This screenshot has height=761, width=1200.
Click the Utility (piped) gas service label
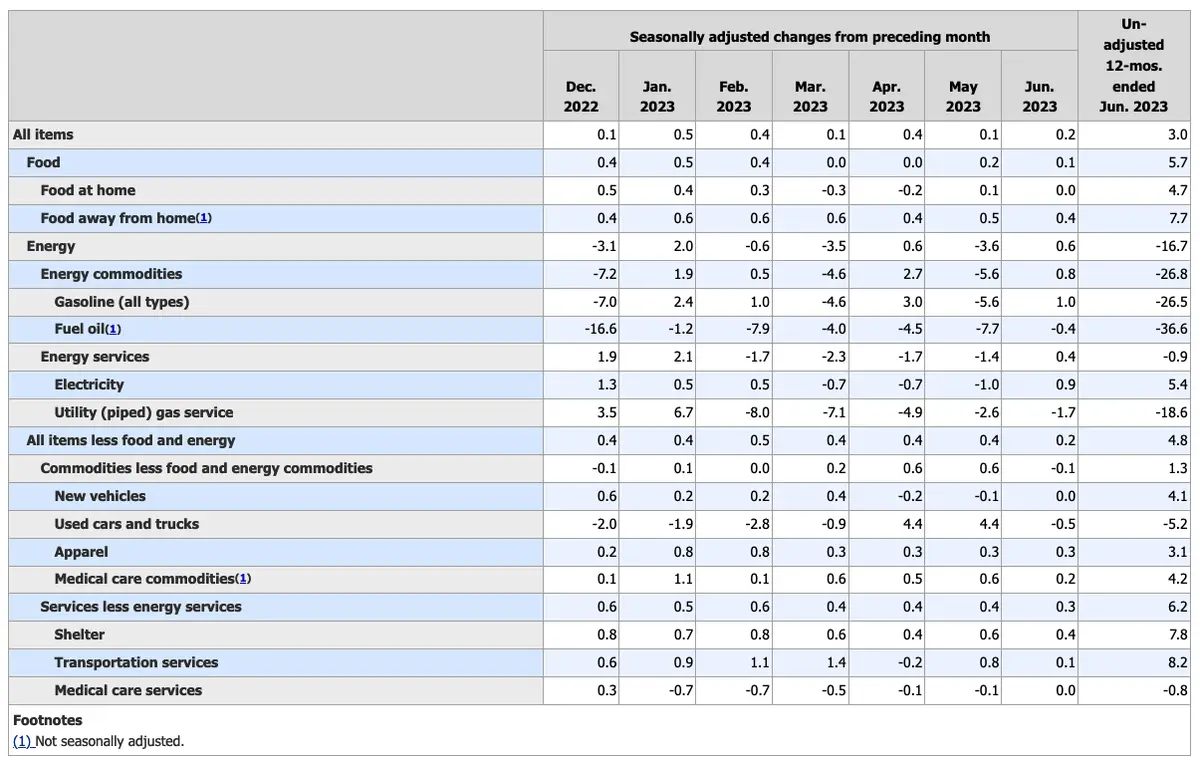coord(144,412)
